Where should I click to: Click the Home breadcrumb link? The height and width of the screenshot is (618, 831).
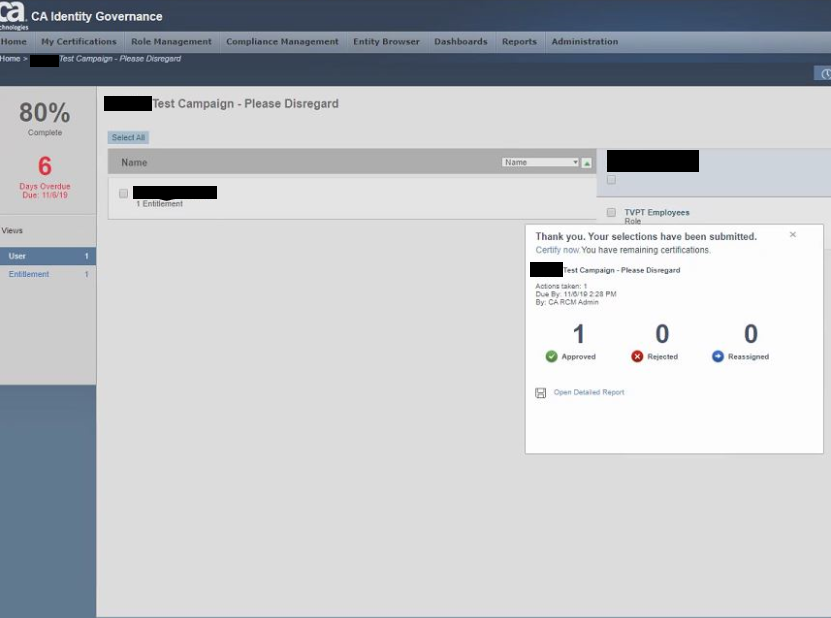10,59
